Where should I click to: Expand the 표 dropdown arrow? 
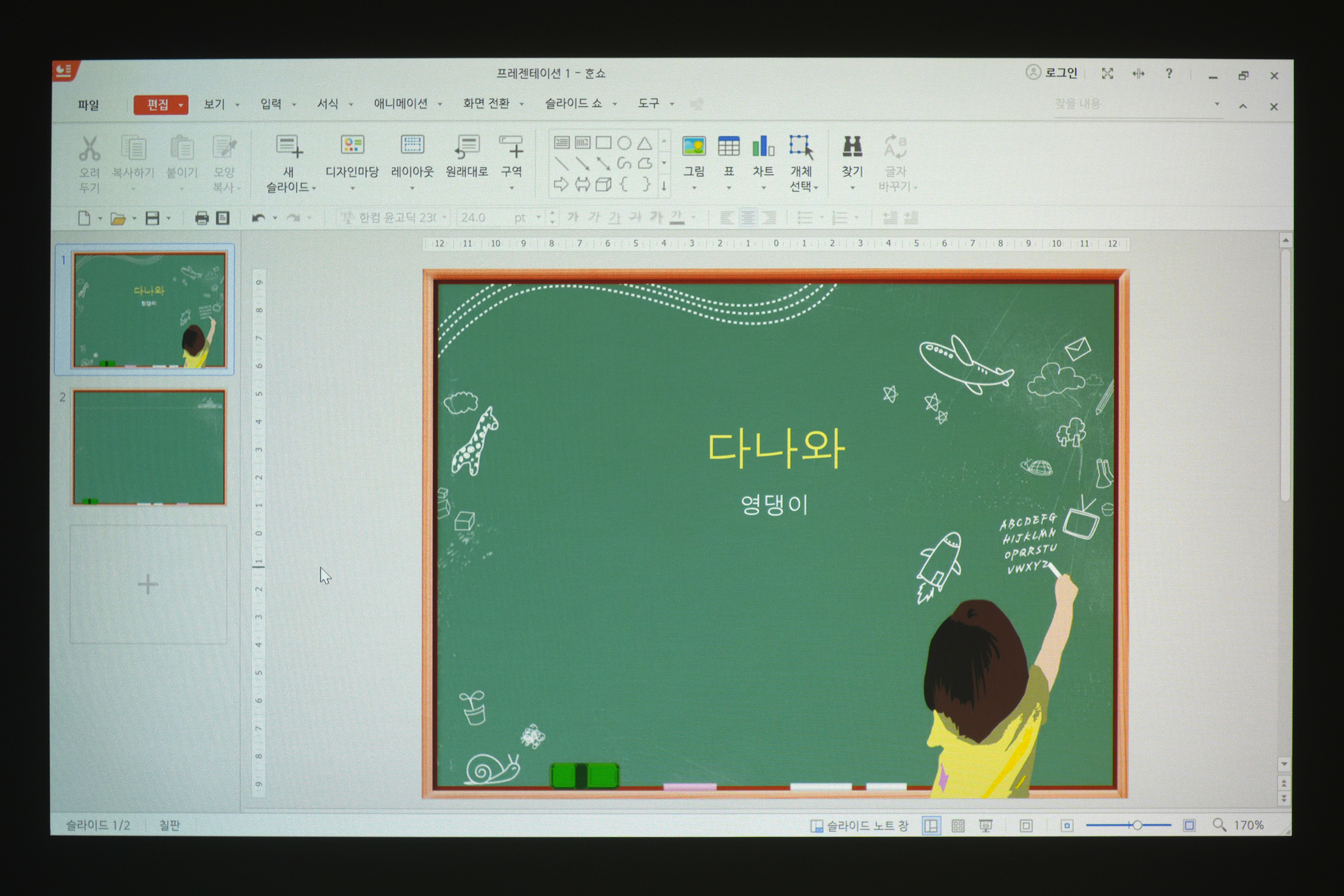[728, 188]
